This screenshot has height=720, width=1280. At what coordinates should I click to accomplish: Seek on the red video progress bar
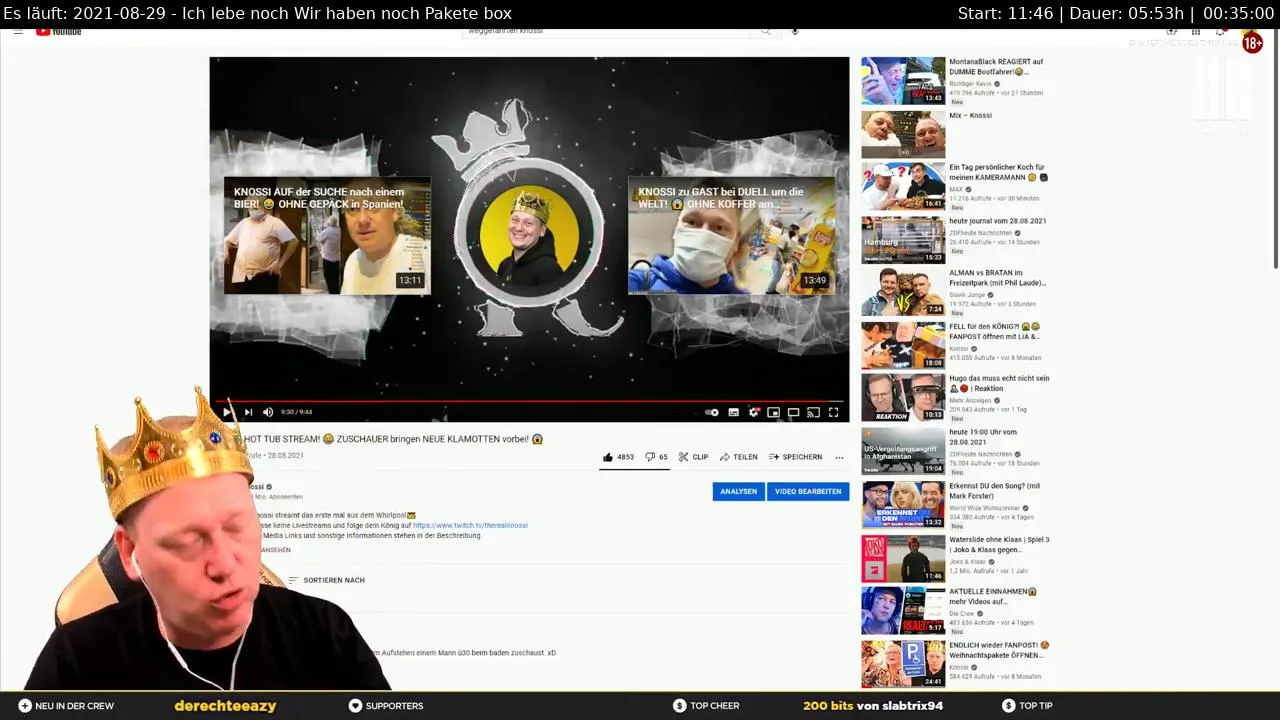(529, 401)
